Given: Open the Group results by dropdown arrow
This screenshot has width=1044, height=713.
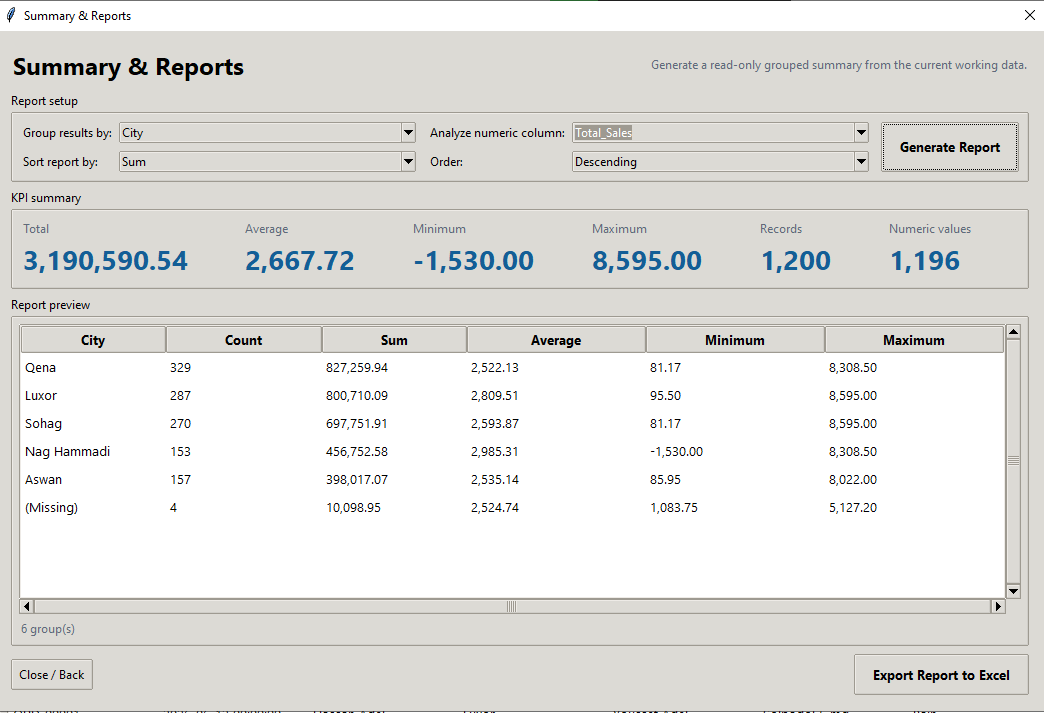Looking at the screenshot, I should 408,132.
